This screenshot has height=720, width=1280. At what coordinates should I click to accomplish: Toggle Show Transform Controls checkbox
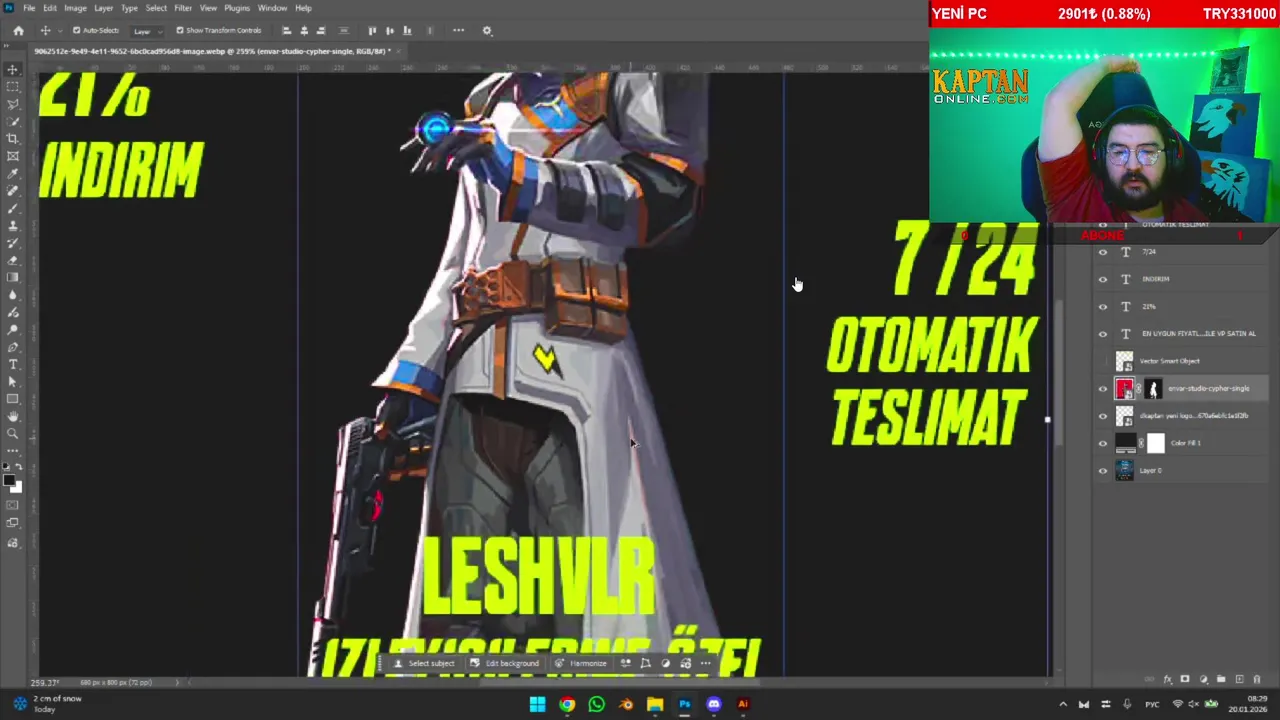point(180,30)
